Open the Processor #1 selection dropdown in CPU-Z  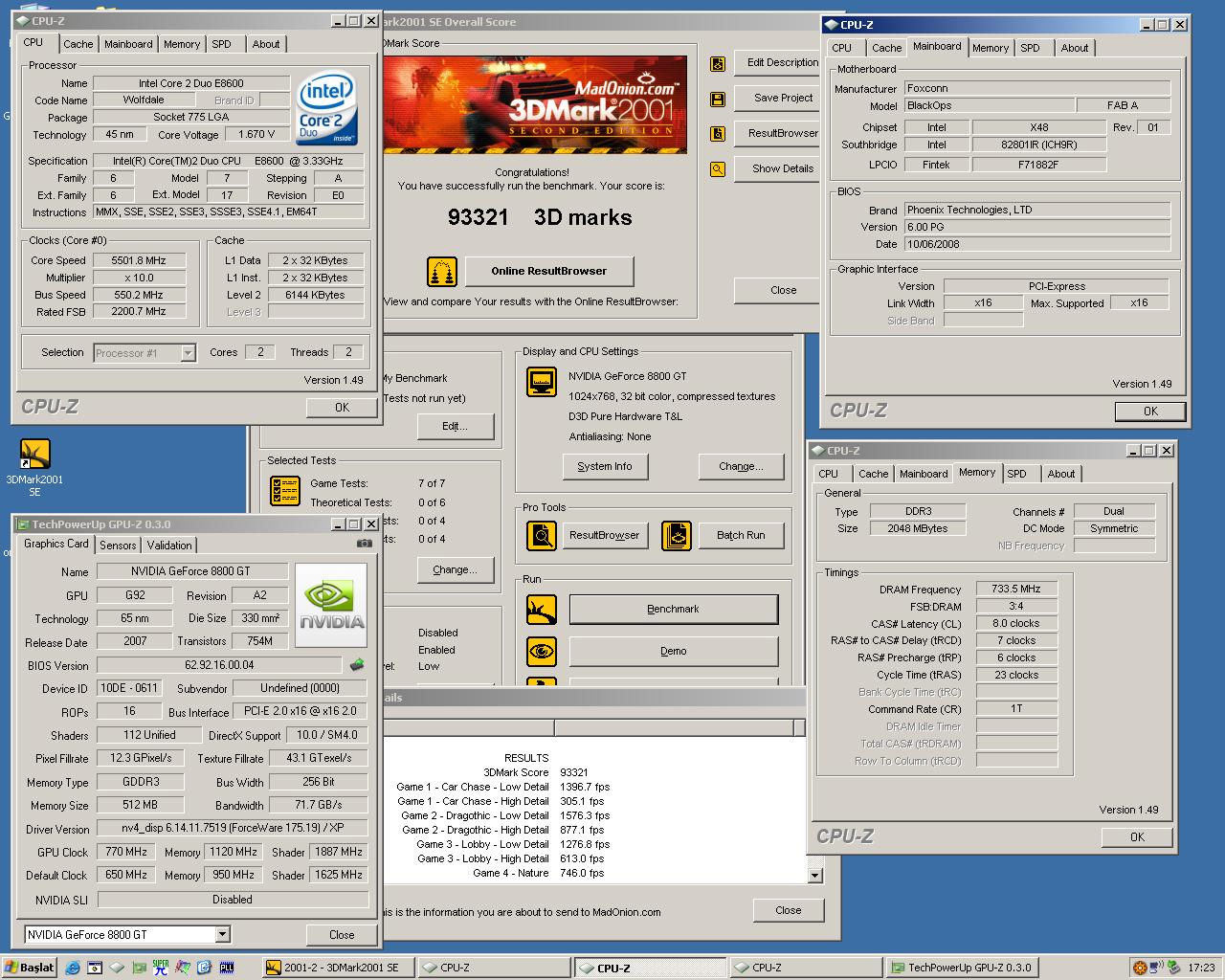pos(188,353)
